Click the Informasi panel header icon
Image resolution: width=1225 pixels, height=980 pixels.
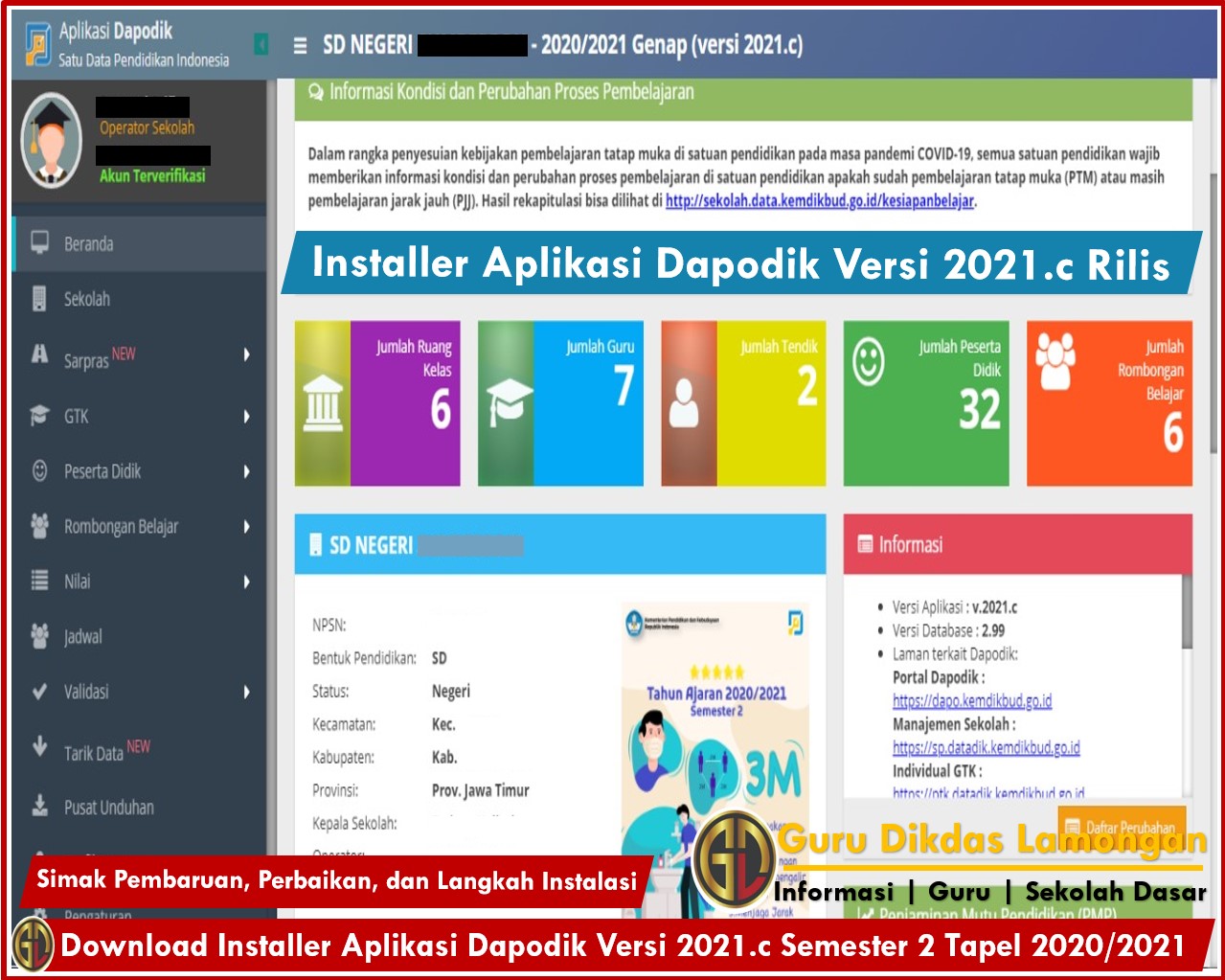coord(865,544)
